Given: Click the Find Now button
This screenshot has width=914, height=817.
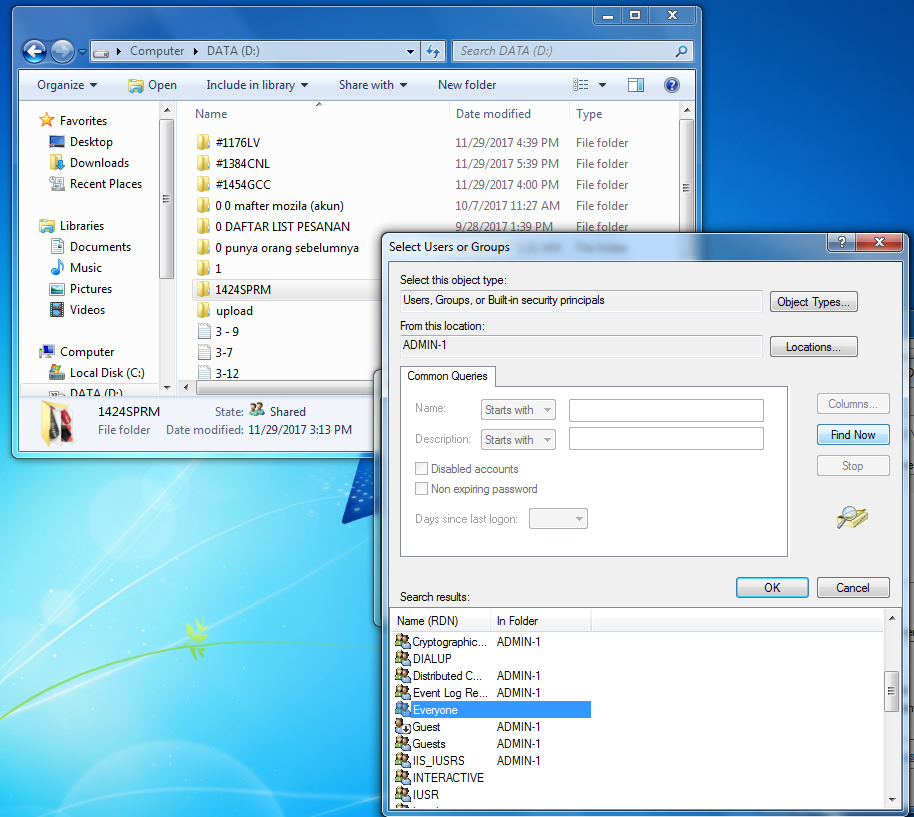Looking at the screenshot, I should pyautogui.click(x=853, y=435).
